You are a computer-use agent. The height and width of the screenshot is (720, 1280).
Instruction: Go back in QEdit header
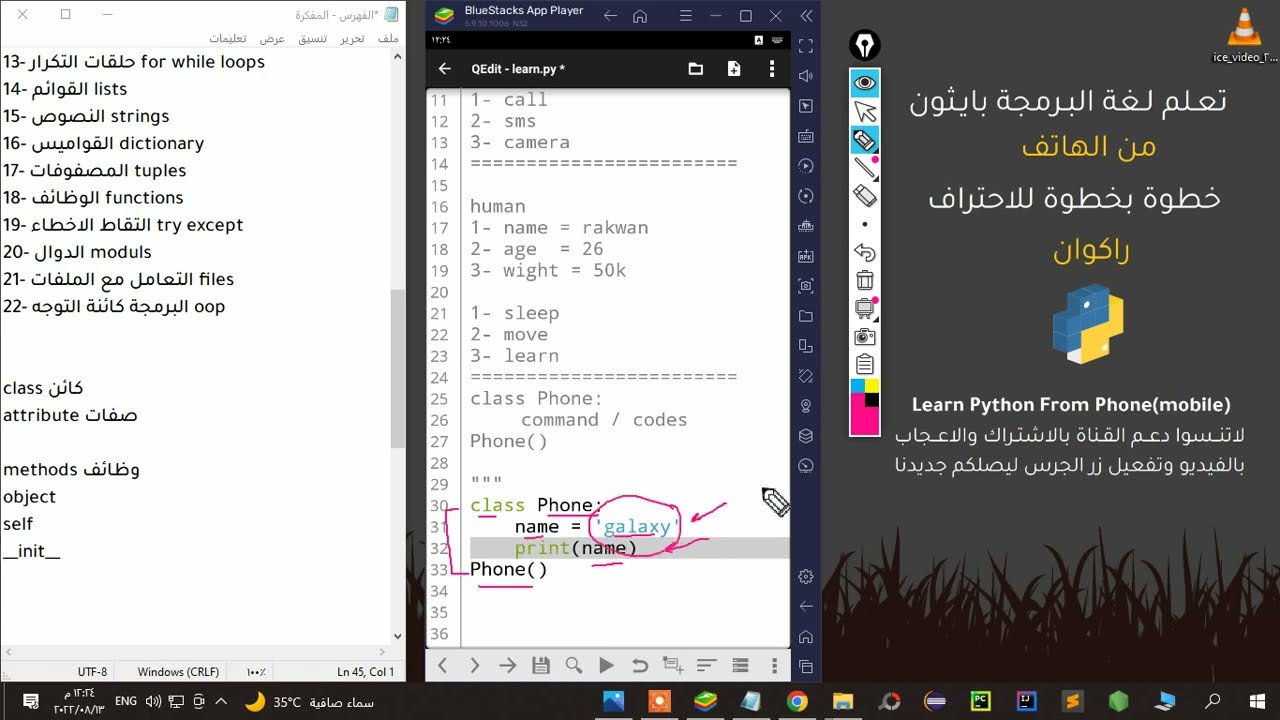445,69
